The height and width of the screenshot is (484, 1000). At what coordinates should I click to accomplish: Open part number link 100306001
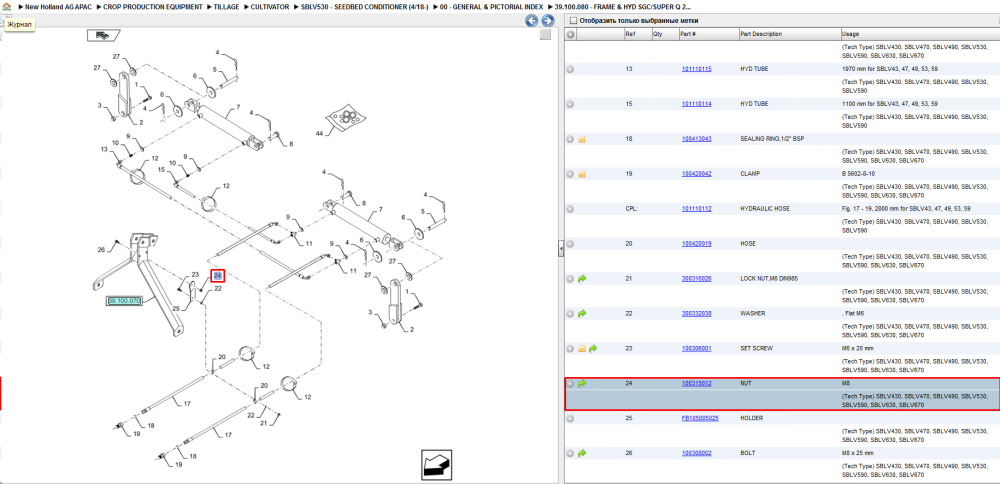696,349
